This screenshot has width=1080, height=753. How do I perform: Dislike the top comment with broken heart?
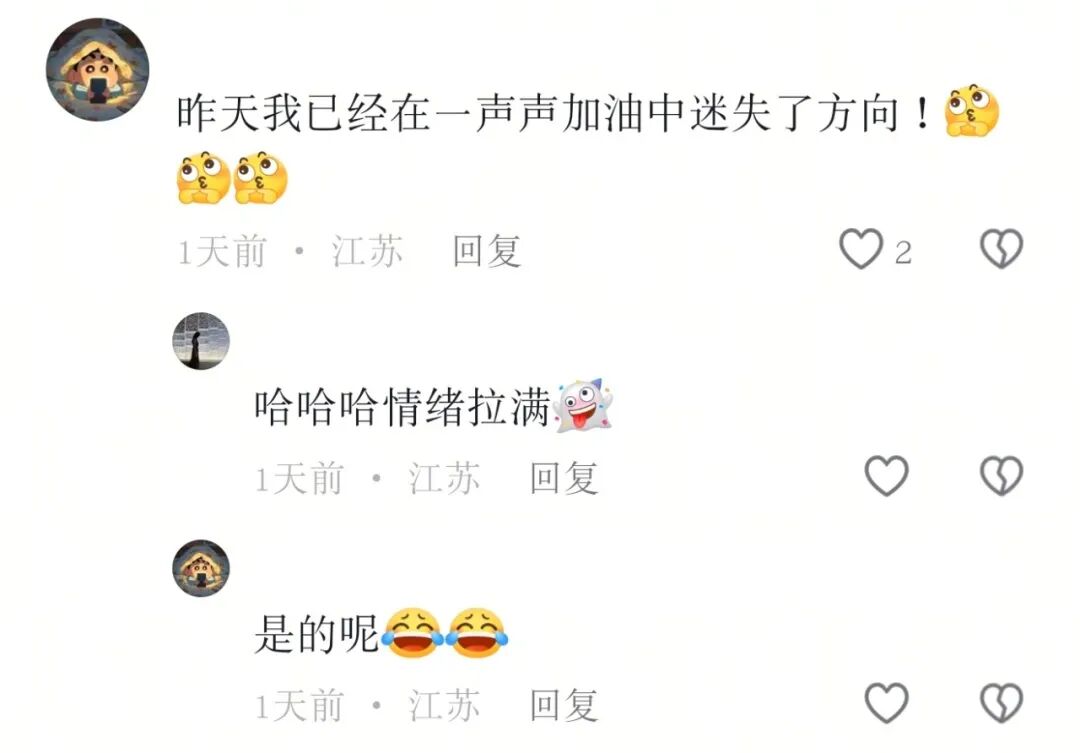click(x=1001, y=249)
